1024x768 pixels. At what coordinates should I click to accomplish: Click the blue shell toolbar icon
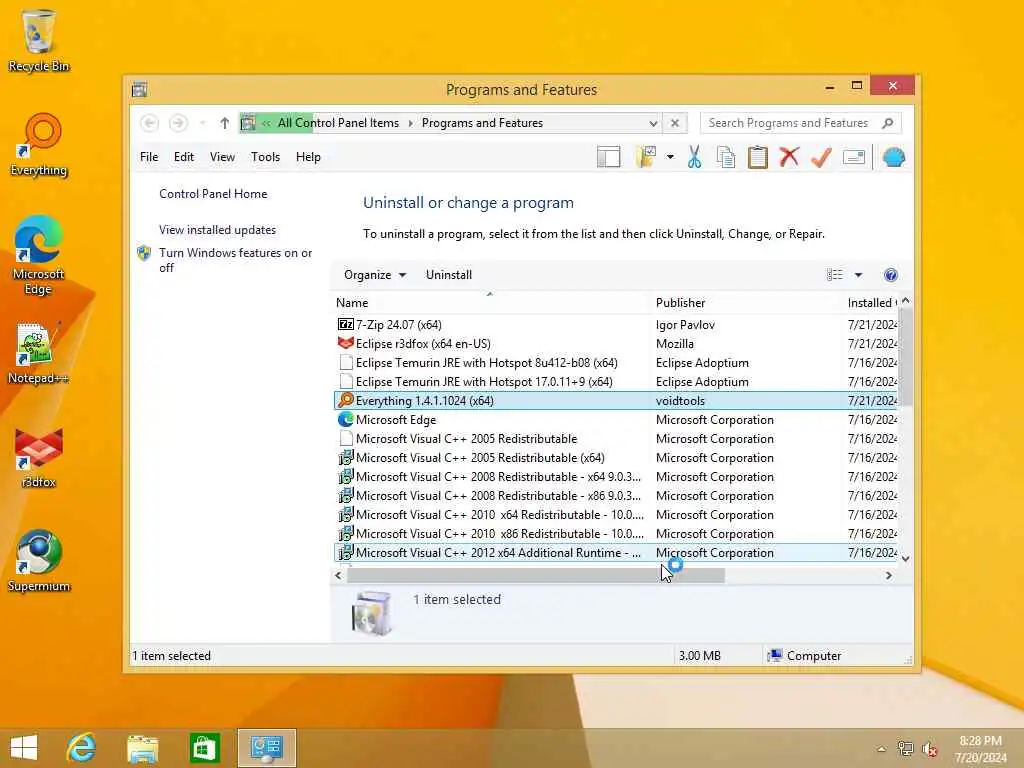[x=893, y=157]
